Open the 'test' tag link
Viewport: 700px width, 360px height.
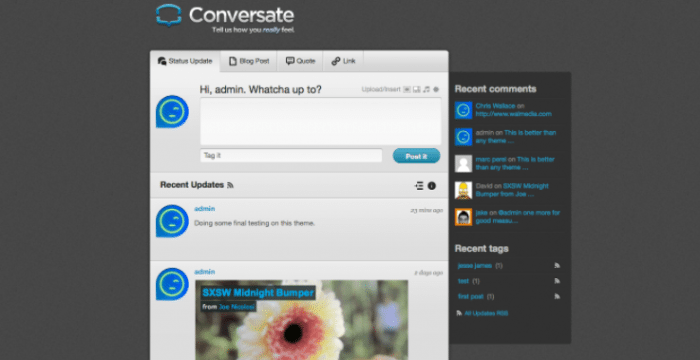point(463,281)
